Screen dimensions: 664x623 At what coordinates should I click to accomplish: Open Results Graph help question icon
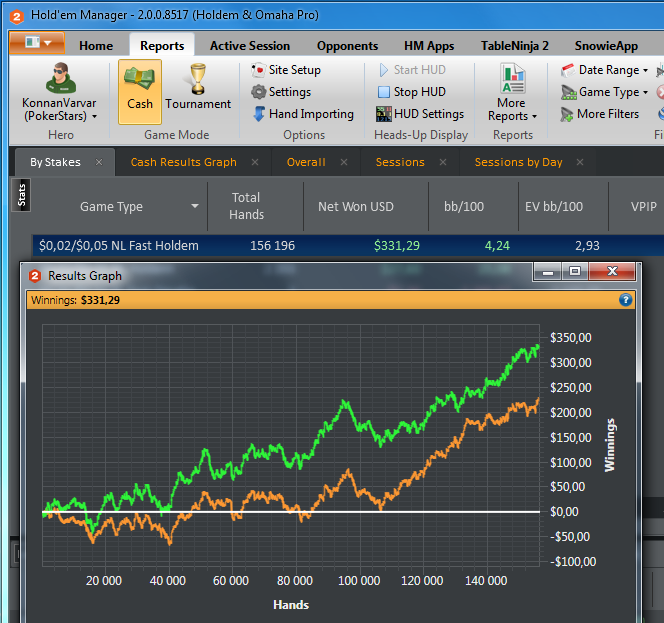click(625, 300)
